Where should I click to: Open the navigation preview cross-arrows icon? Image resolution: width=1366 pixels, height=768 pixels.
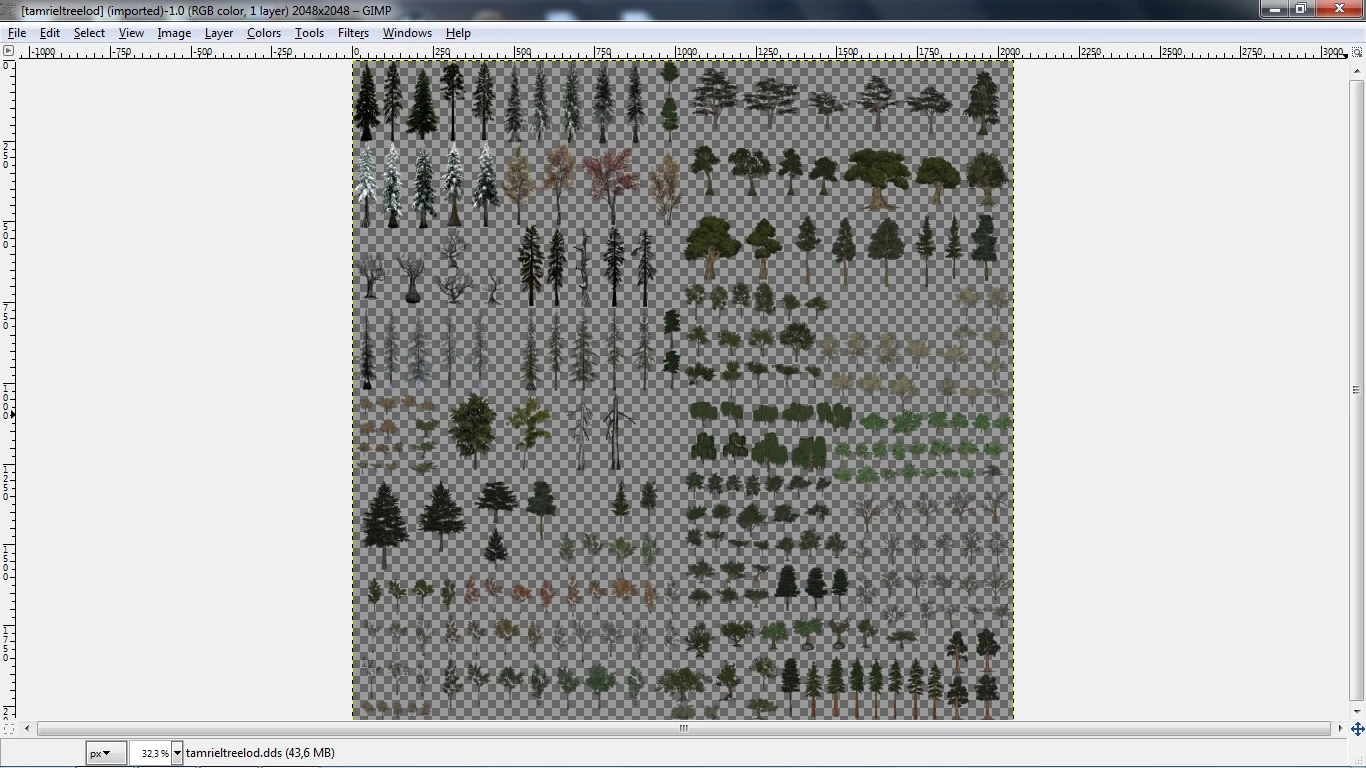click(1357, 729)
